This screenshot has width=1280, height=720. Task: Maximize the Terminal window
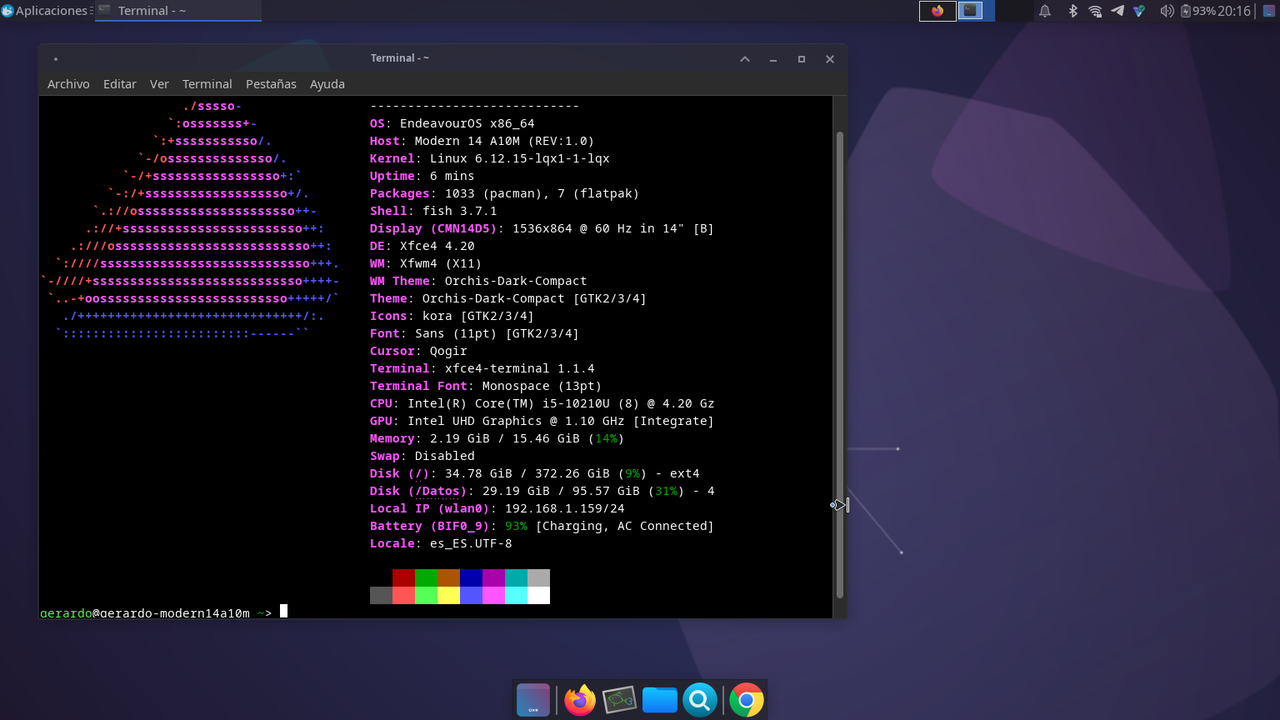coord(801,59)
